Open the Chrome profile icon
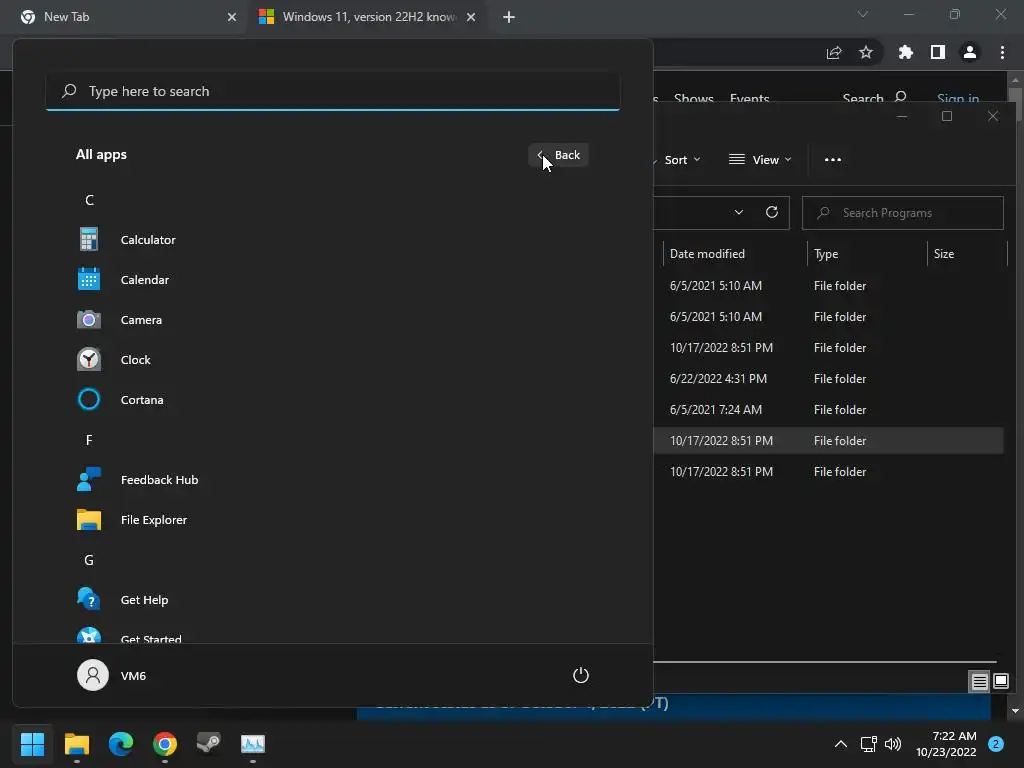This screenshot has height=768, width=1024. [970, 52]
